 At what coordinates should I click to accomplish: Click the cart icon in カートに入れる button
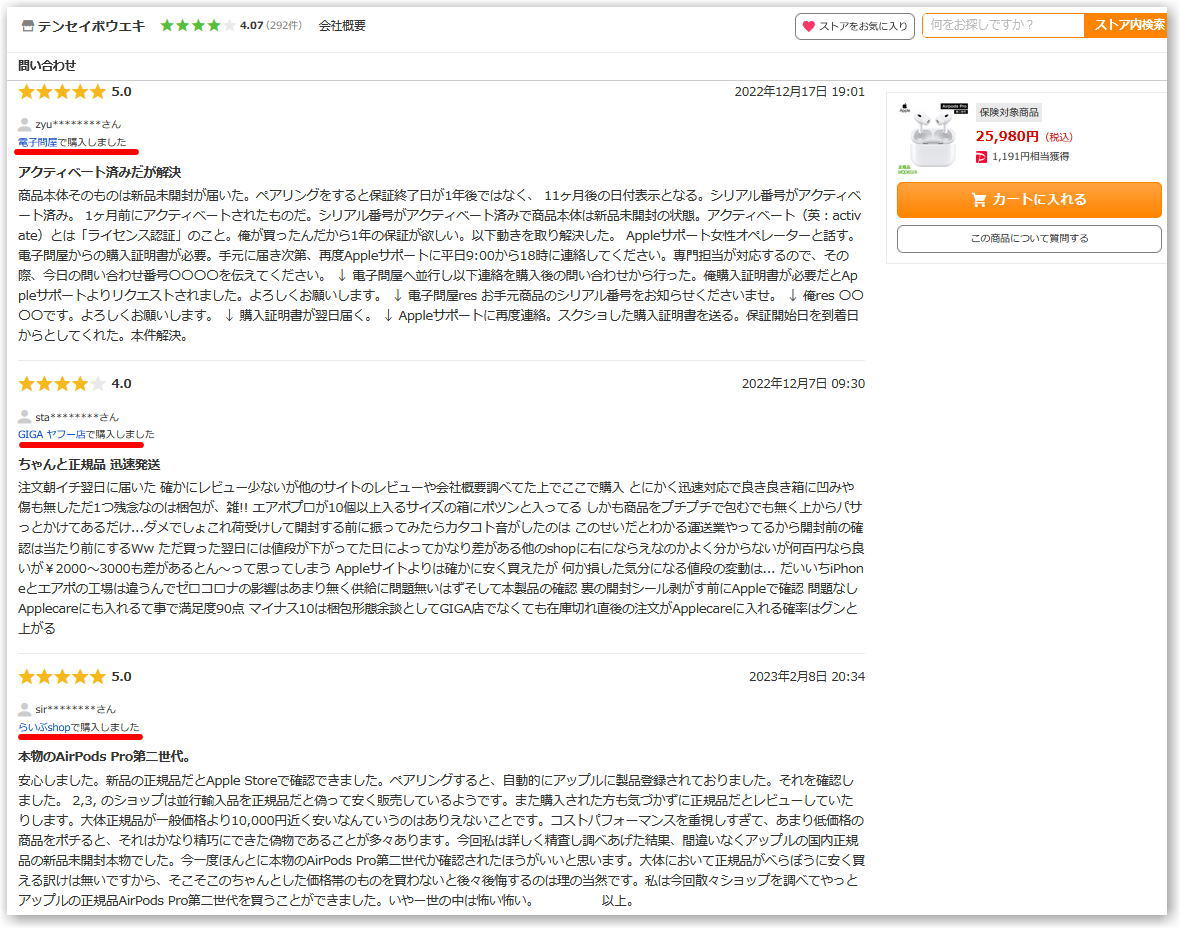(x=978, y=199)
